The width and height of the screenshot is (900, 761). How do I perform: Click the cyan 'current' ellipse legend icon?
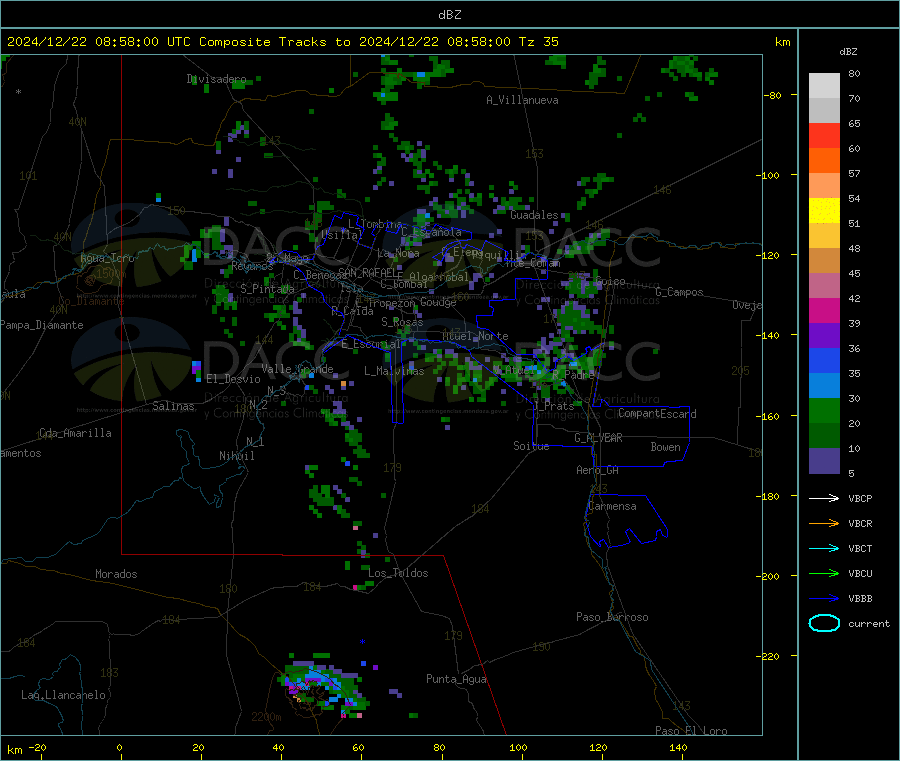tap(824, 623)
